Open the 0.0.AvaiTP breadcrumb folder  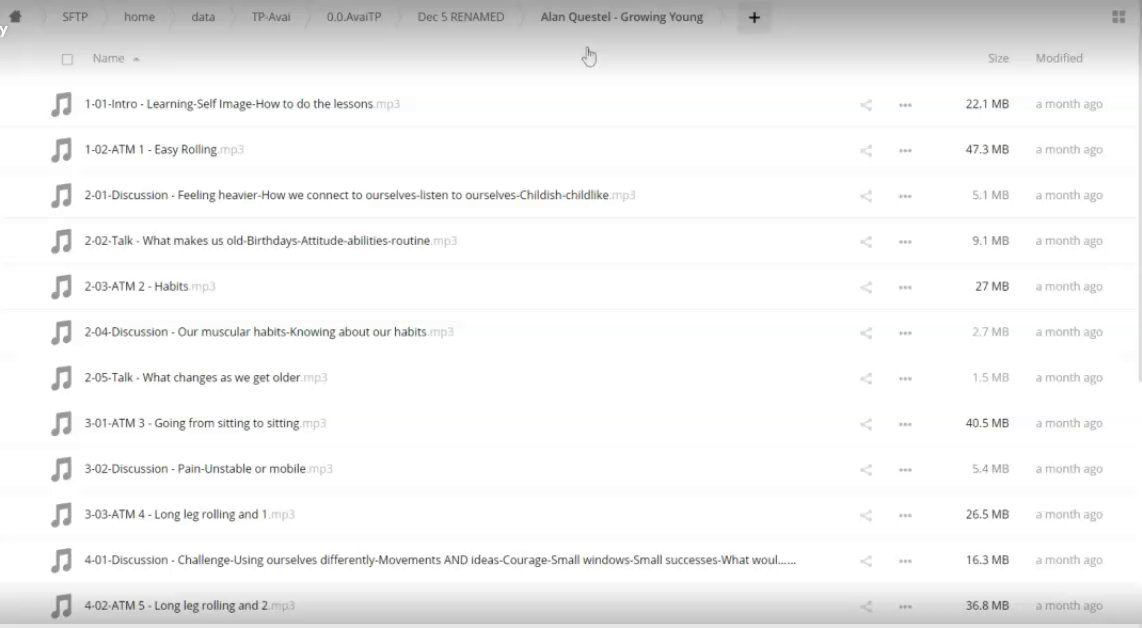(x=353, y=17)
